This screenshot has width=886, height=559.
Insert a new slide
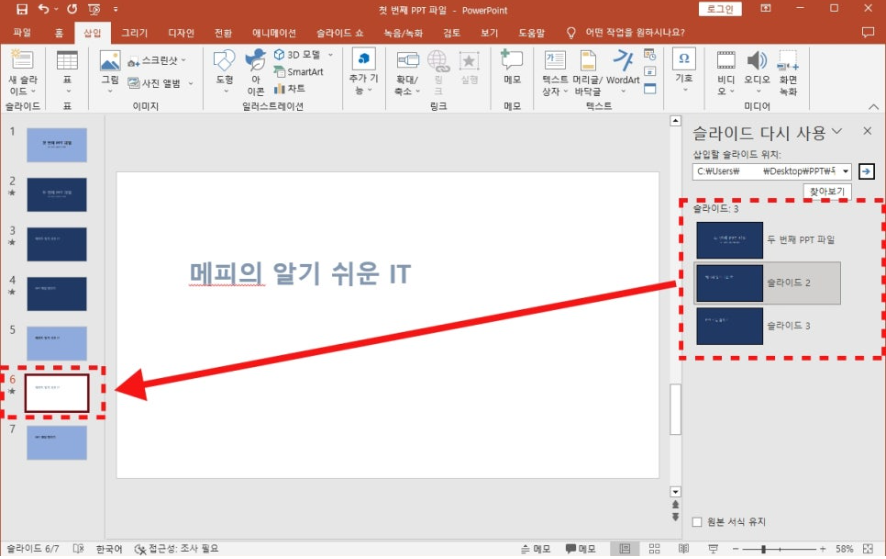(23, 73)
